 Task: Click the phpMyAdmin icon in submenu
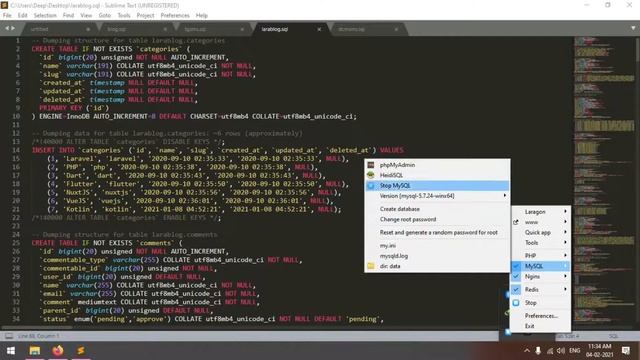coord(371,165)
